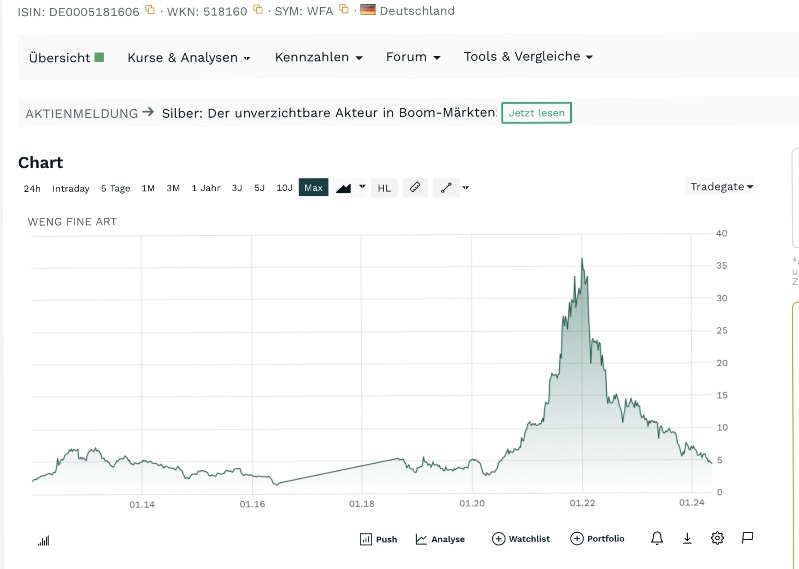This screenshot has width=799, height=569.
Task: Copy the ISIN number icon
Action: [x=150, y=10]
